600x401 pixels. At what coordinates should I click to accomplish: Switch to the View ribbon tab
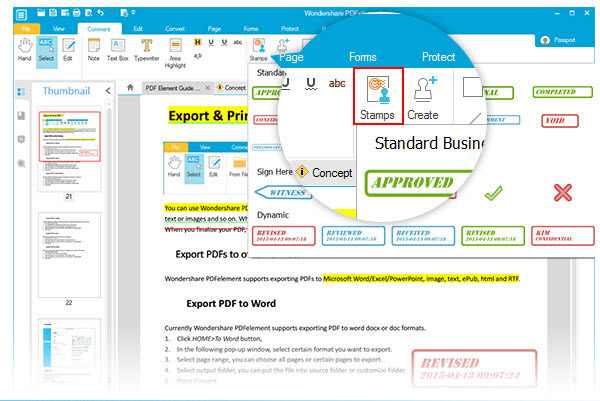59,29
